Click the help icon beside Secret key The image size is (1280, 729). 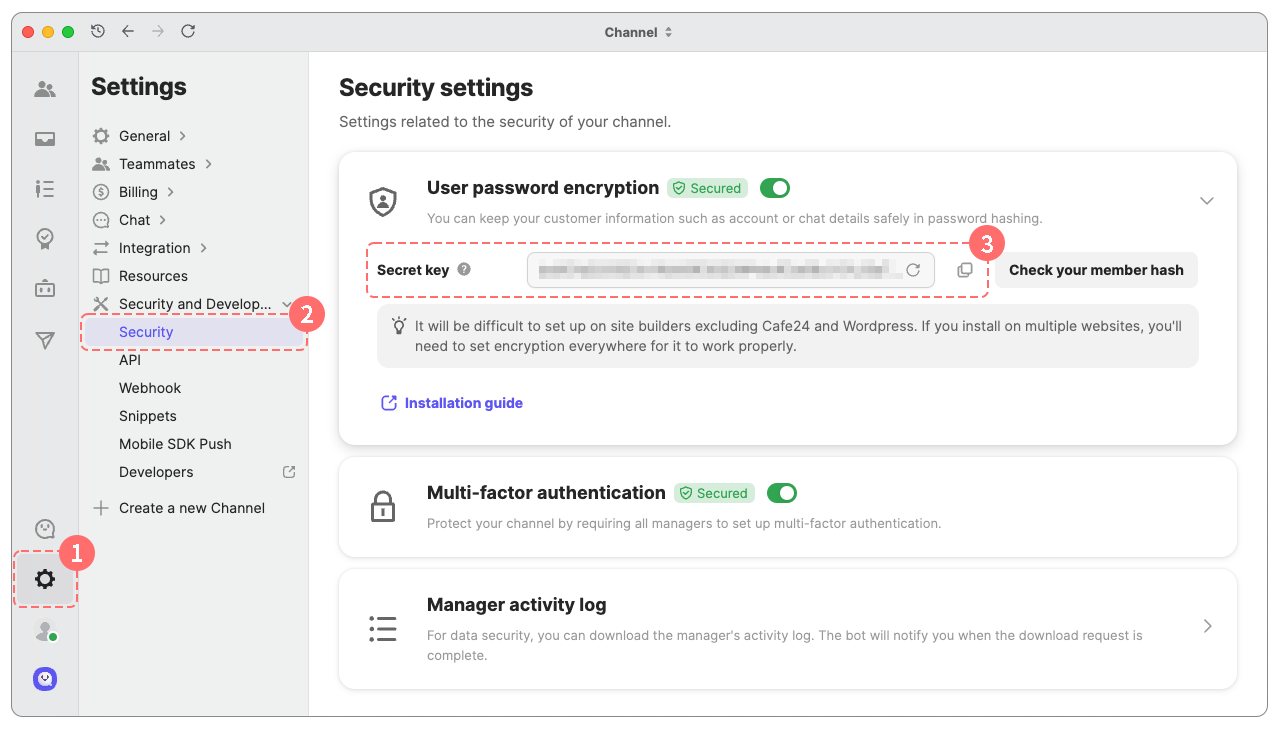click(x=464, y=270)
